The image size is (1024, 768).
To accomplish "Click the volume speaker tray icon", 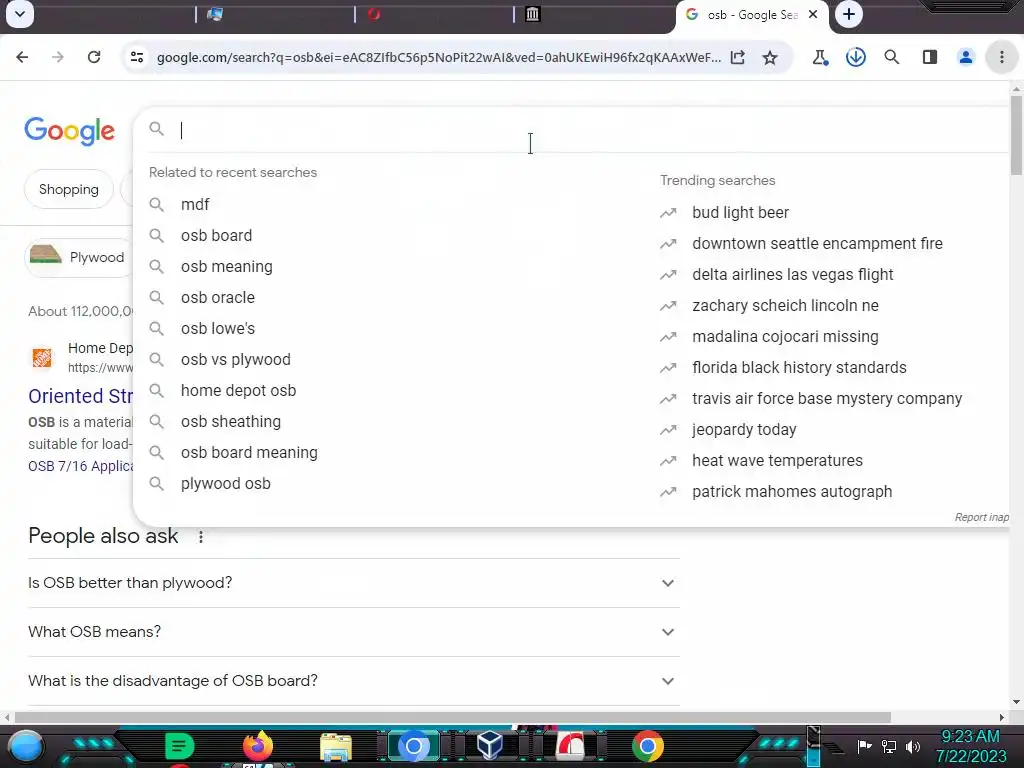I will 913,746.
